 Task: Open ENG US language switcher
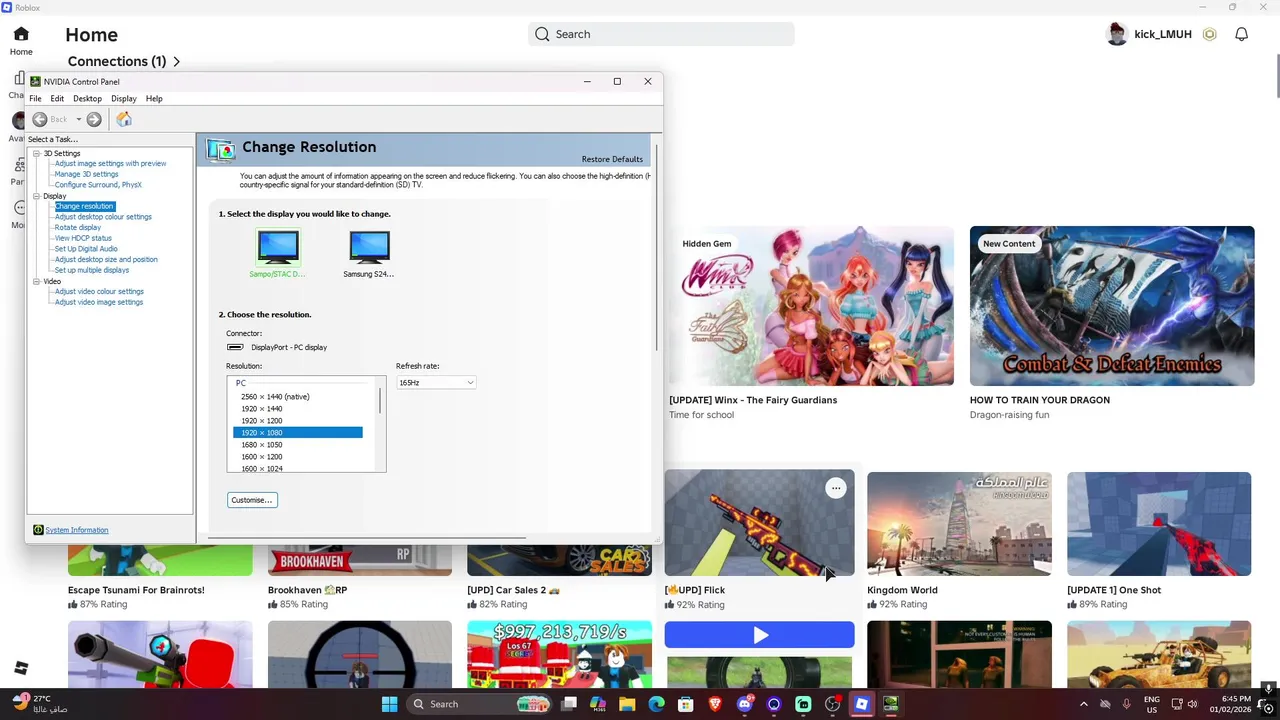[x=1152, y=704]
